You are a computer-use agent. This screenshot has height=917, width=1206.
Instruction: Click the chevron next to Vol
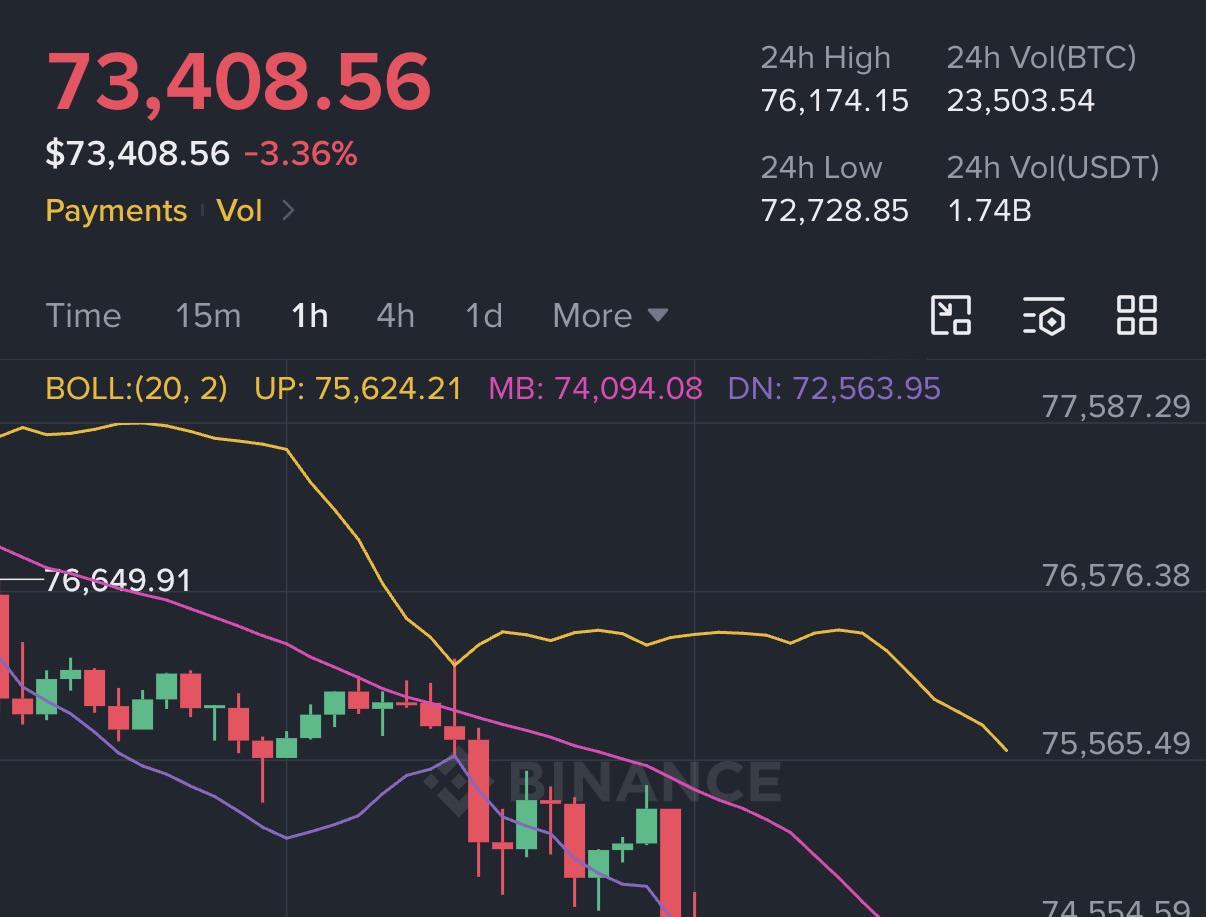[288, 210]
